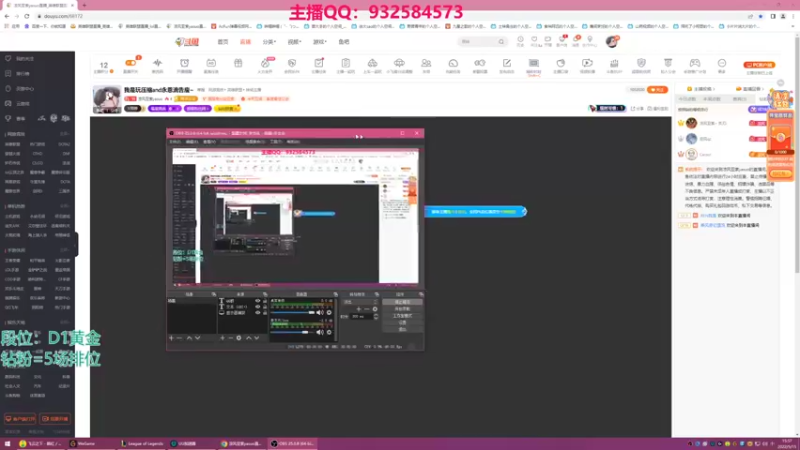
Task: Mute the first OBS mixer channel speaker
Action: pos(320,313)
